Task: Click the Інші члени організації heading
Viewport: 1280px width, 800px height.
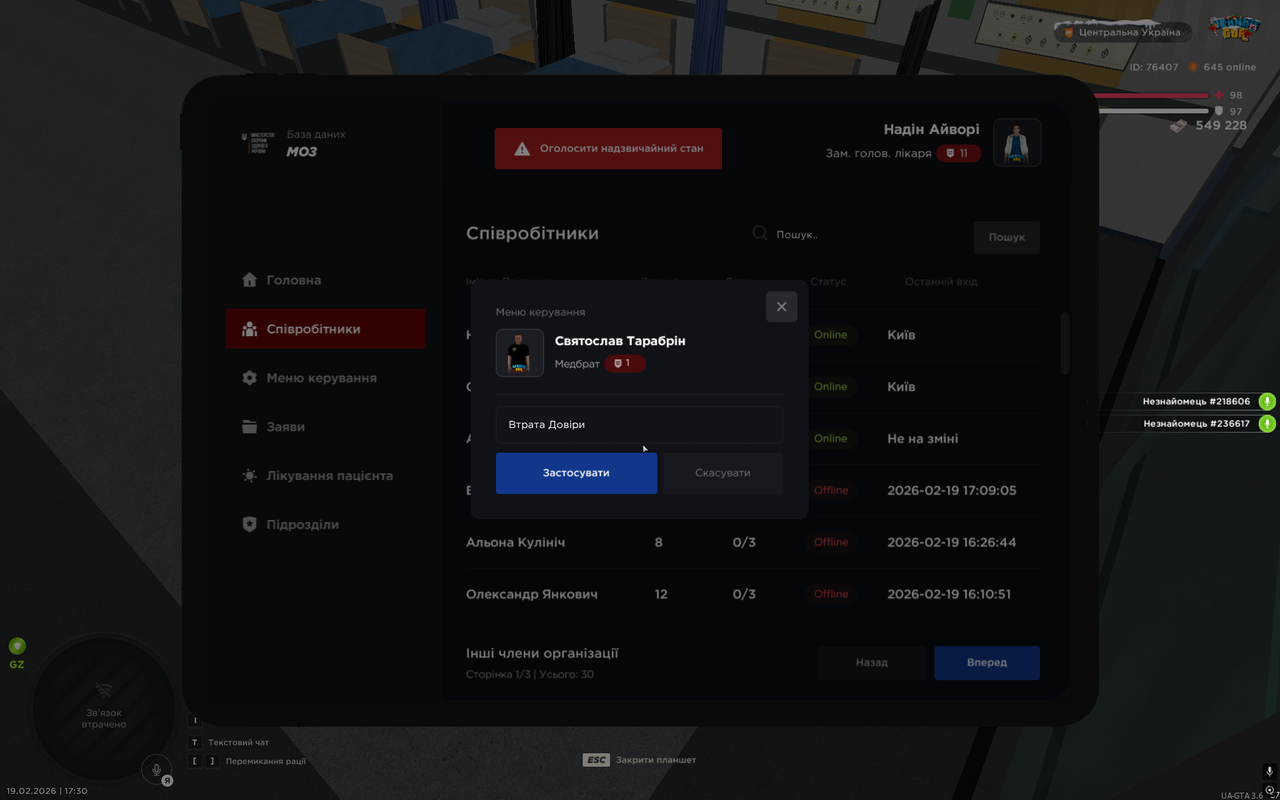Action: click(x=542, y=653)
